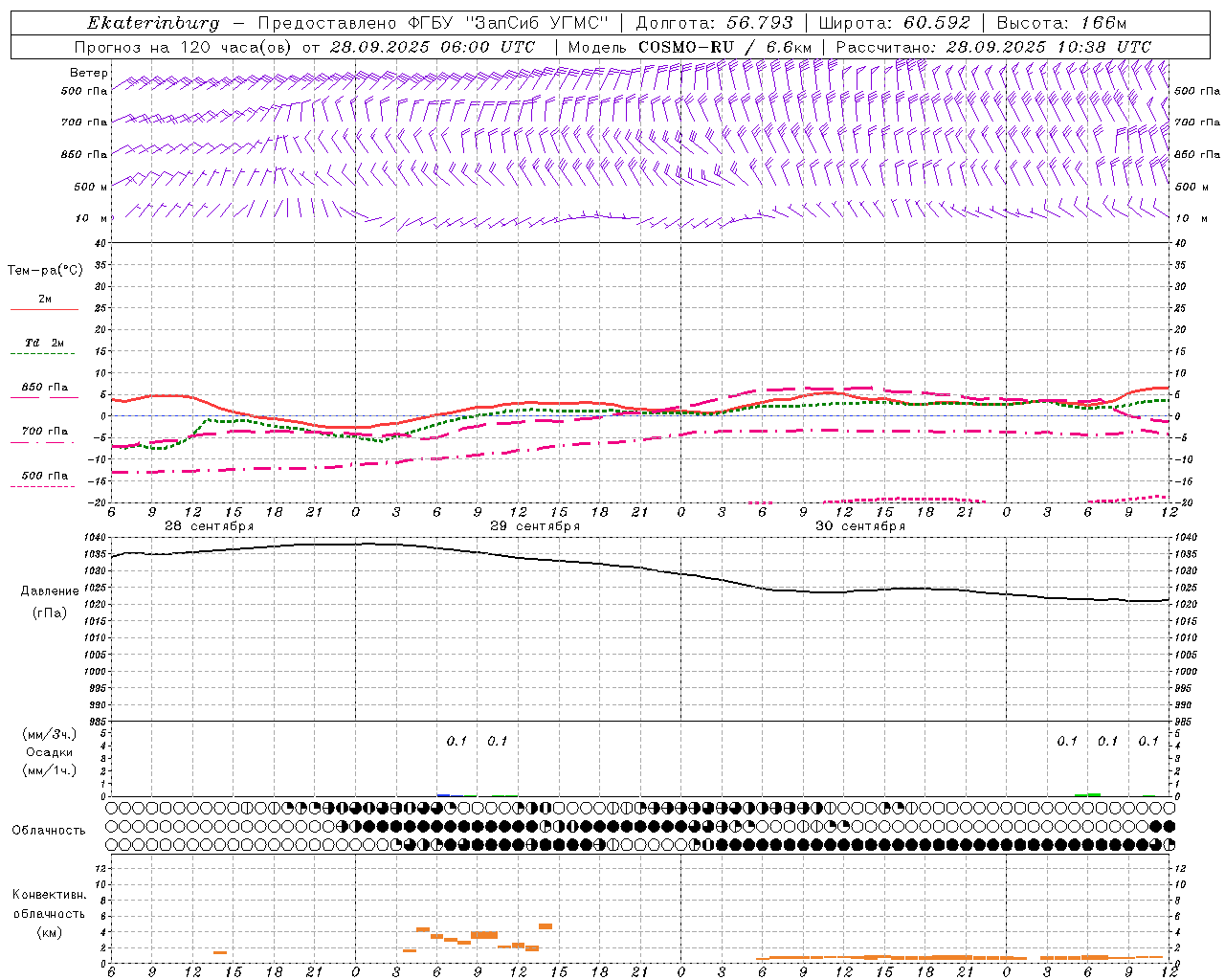Click the COSMO-RU model name

coord(686,47)
